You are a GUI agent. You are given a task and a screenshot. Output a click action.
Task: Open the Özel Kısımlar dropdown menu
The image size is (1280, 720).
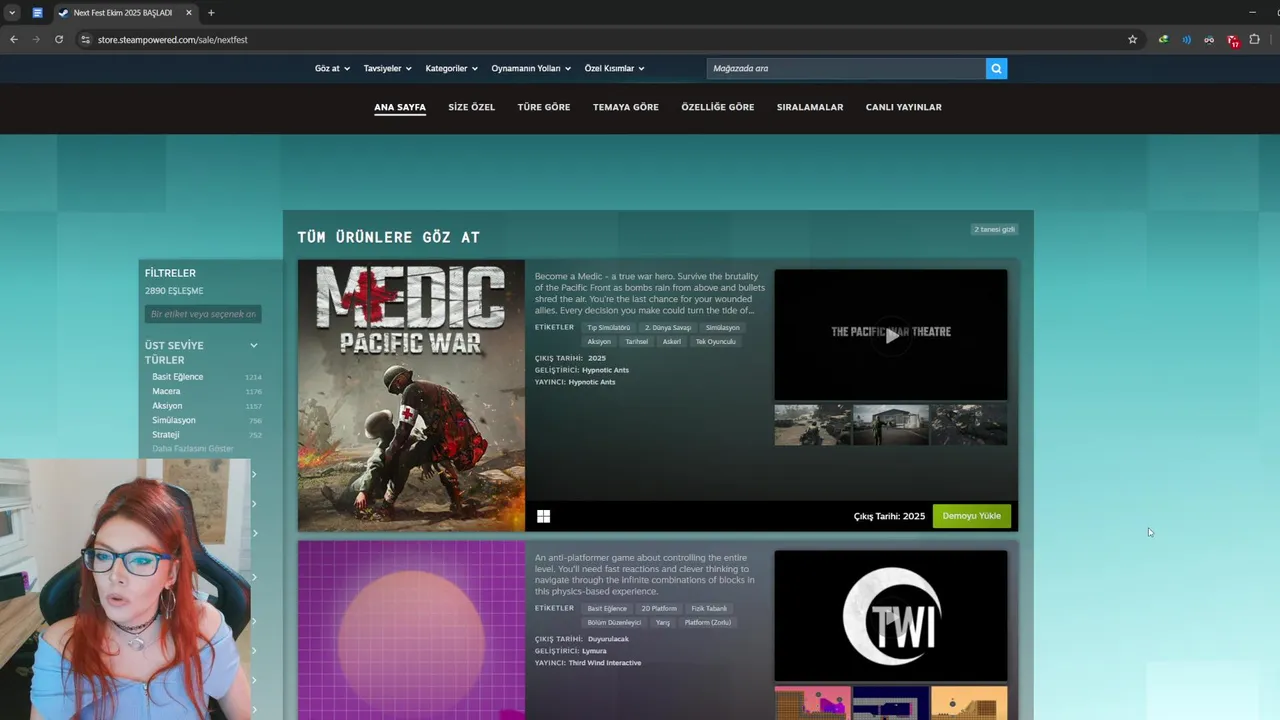click(x=614, y=68)
